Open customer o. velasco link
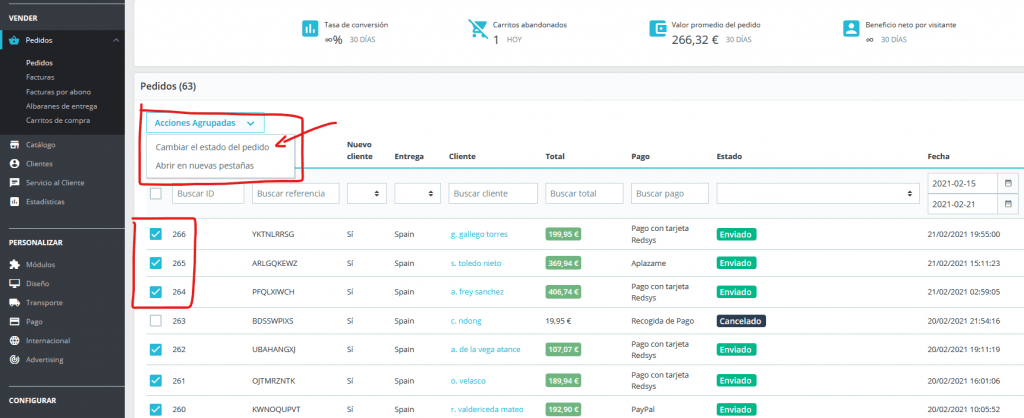The image size is (1024, 418). [x=468, y=381]
